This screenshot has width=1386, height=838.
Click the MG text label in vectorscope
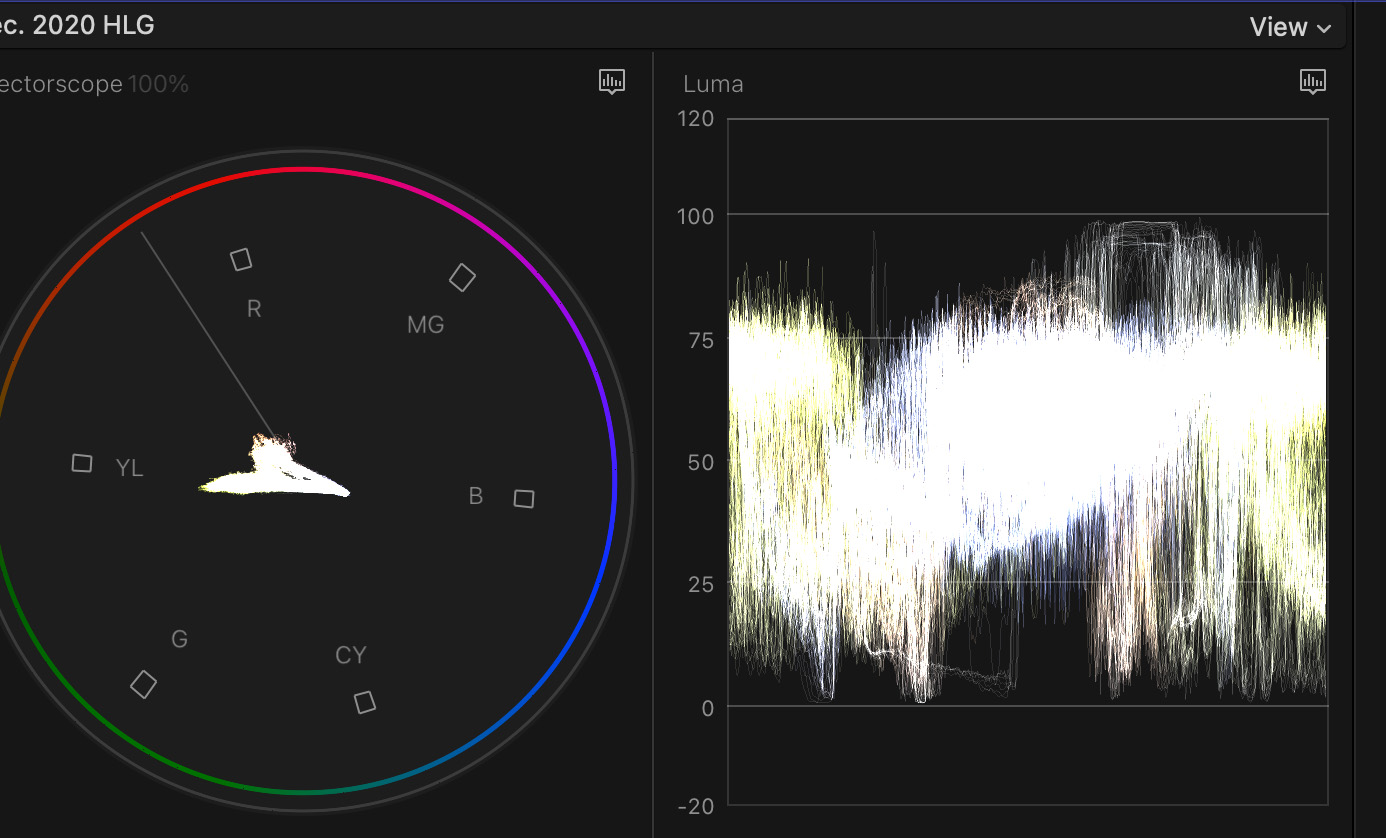(425, 325)
